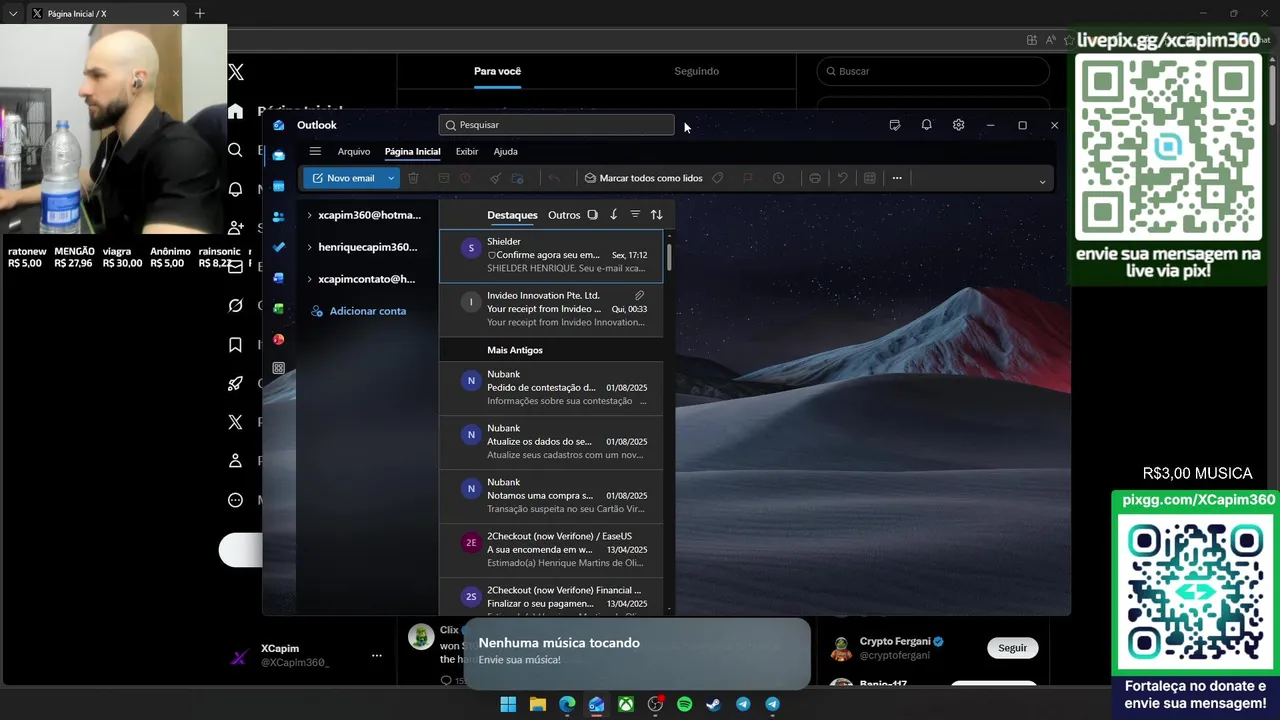Open the Invideo Innovation Pte. Ltd. email

click(x=551, y=310)
